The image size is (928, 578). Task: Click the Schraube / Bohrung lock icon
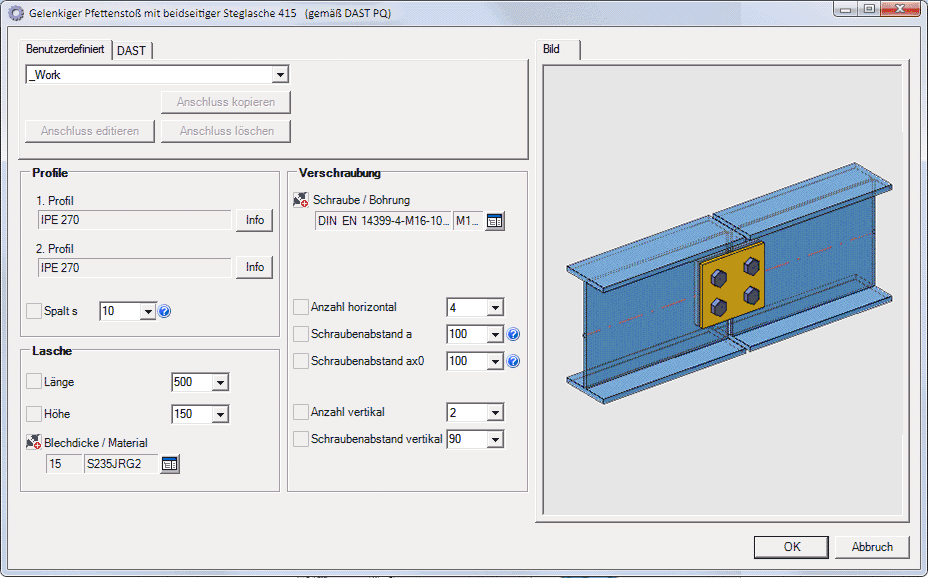point(301,200)
